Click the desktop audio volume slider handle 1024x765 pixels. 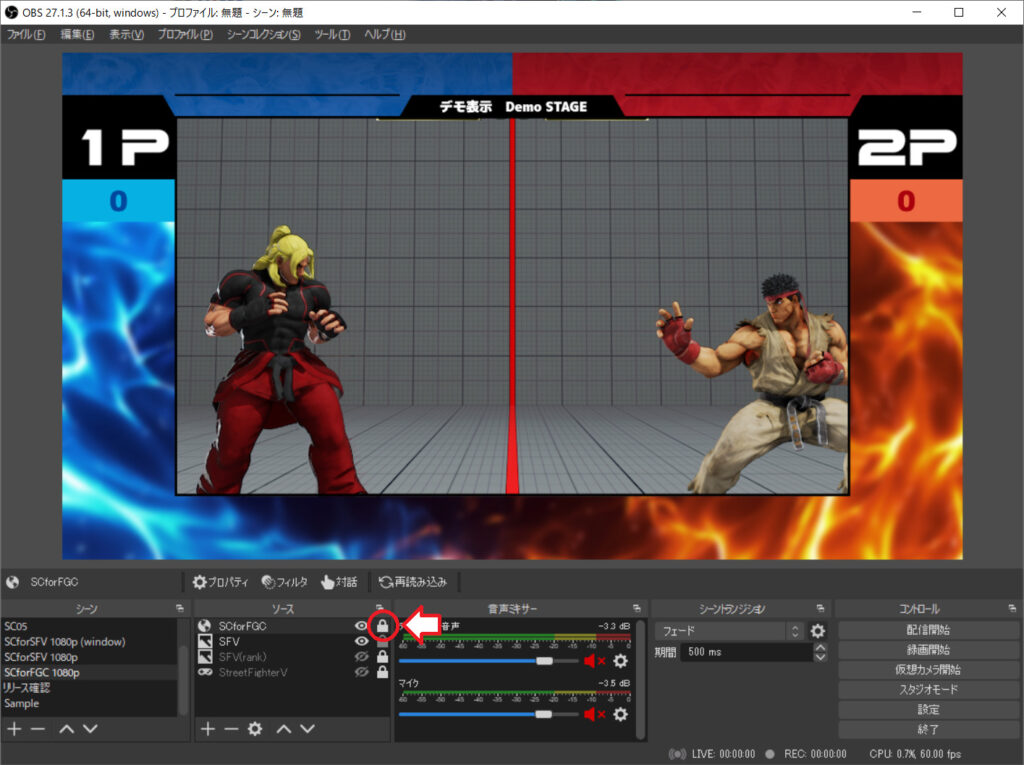pos(544,661)
